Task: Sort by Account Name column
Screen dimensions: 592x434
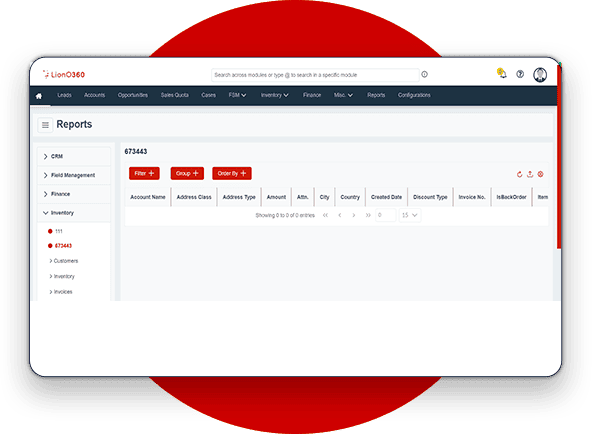Action: click(x=148, y=197)
